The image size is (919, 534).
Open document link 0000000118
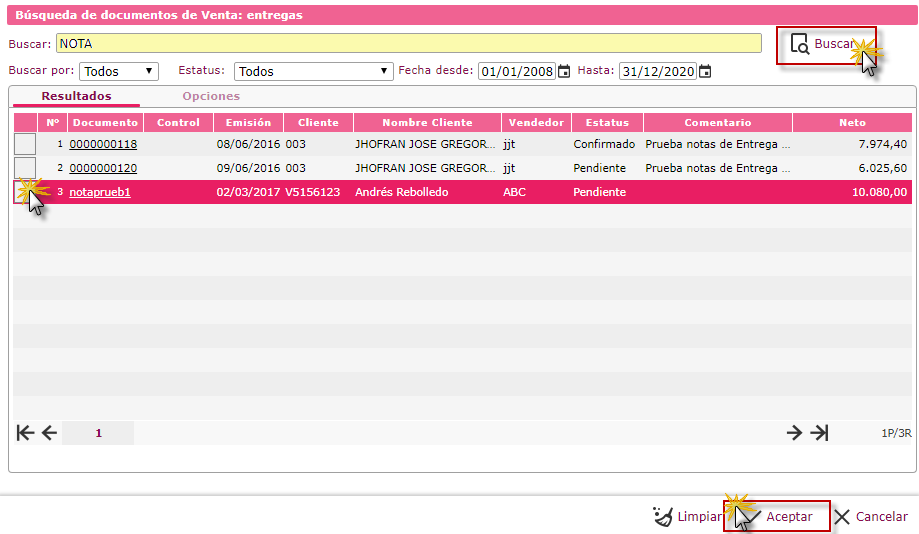[x=103, y=144]
